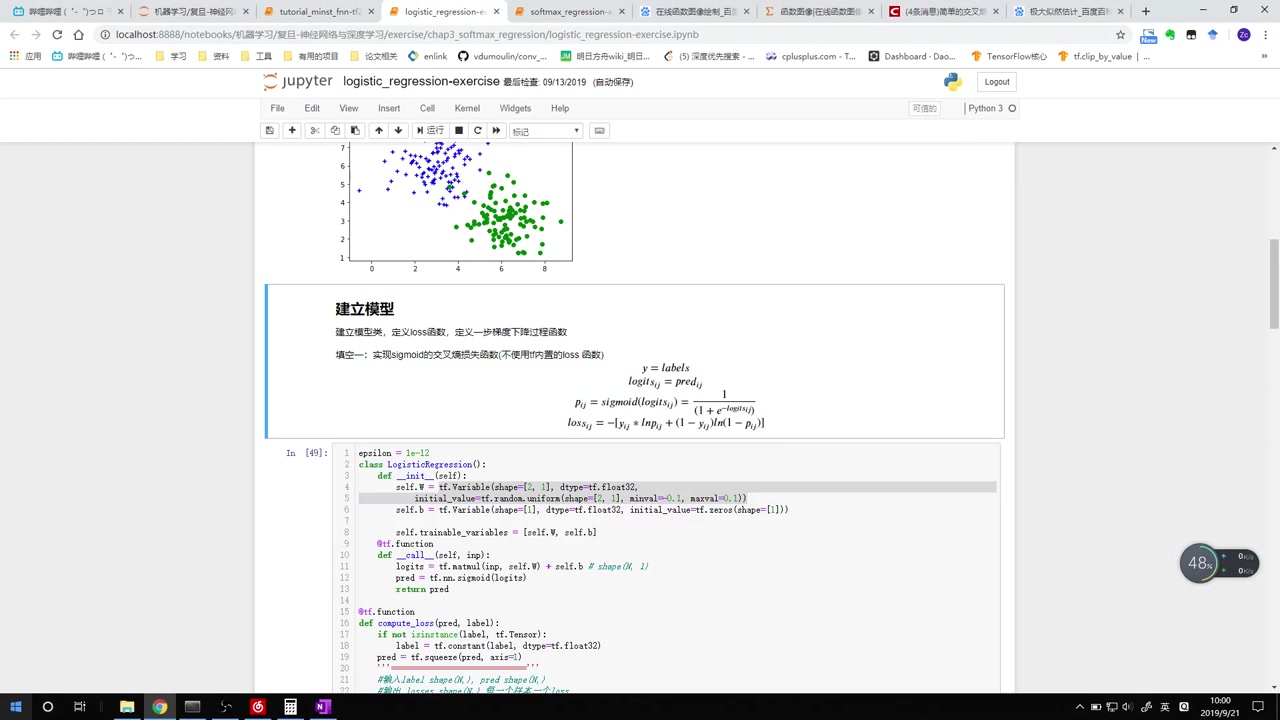
Task: Click the Python logo icon
Action: 953,82
